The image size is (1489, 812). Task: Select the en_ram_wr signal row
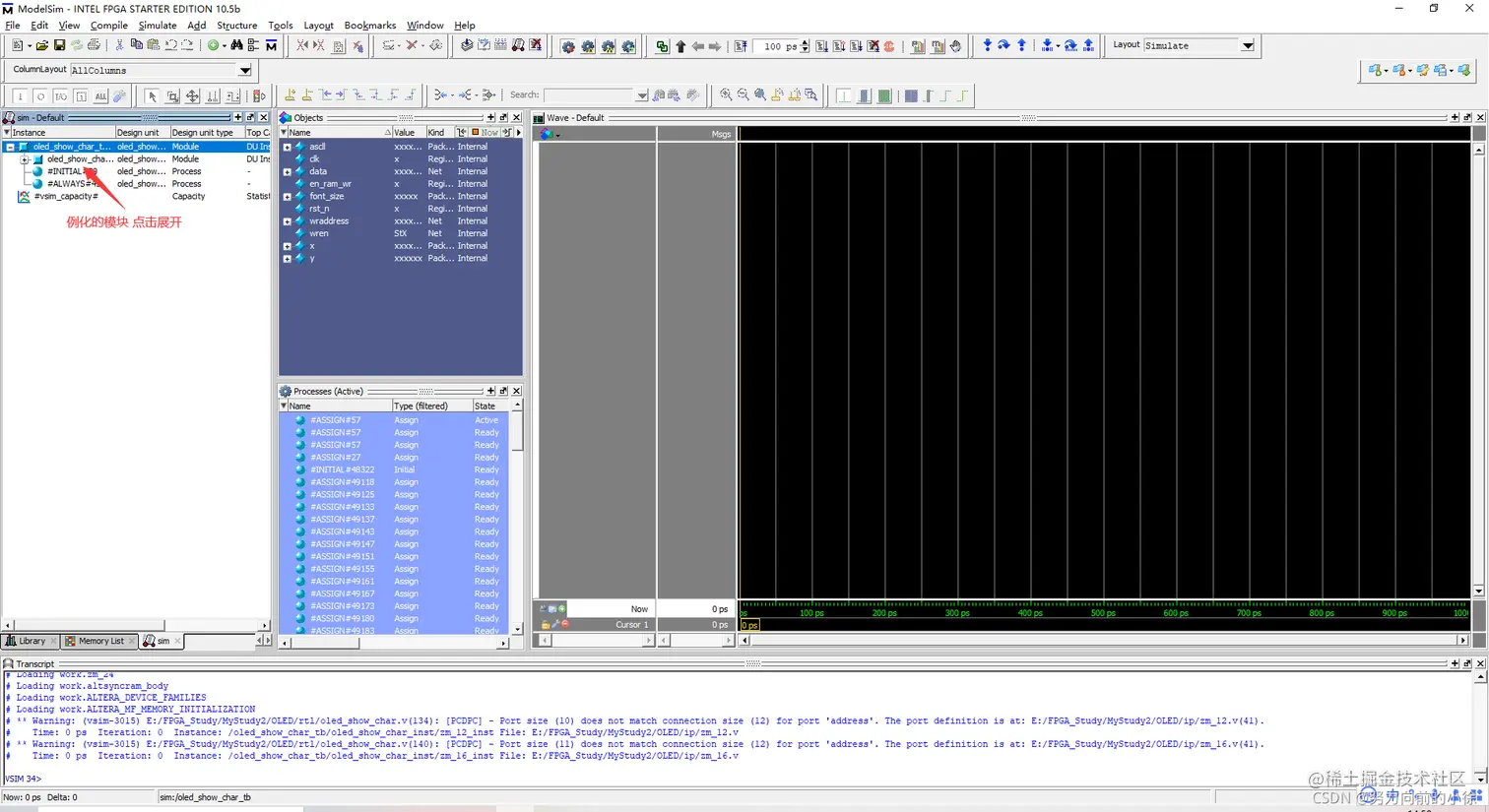pyautogui.click(x=401, y=184)
